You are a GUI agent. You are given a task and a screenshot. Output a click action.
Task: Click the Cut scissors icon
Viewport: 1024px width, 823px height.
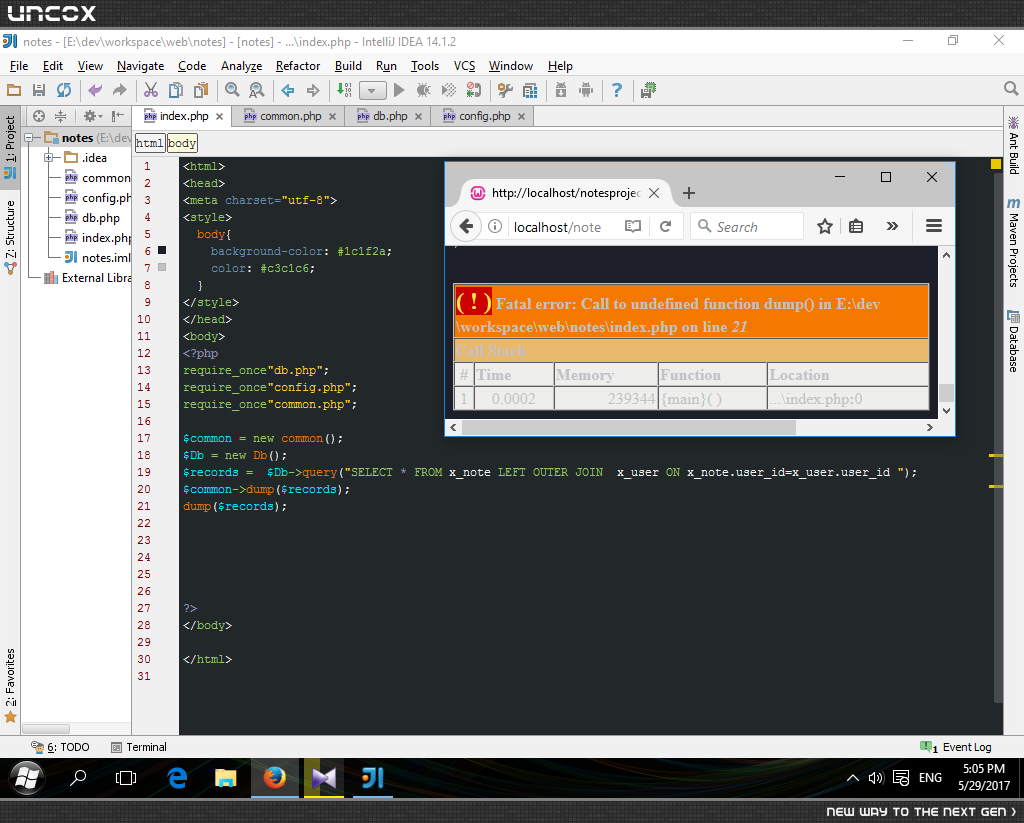151,90
